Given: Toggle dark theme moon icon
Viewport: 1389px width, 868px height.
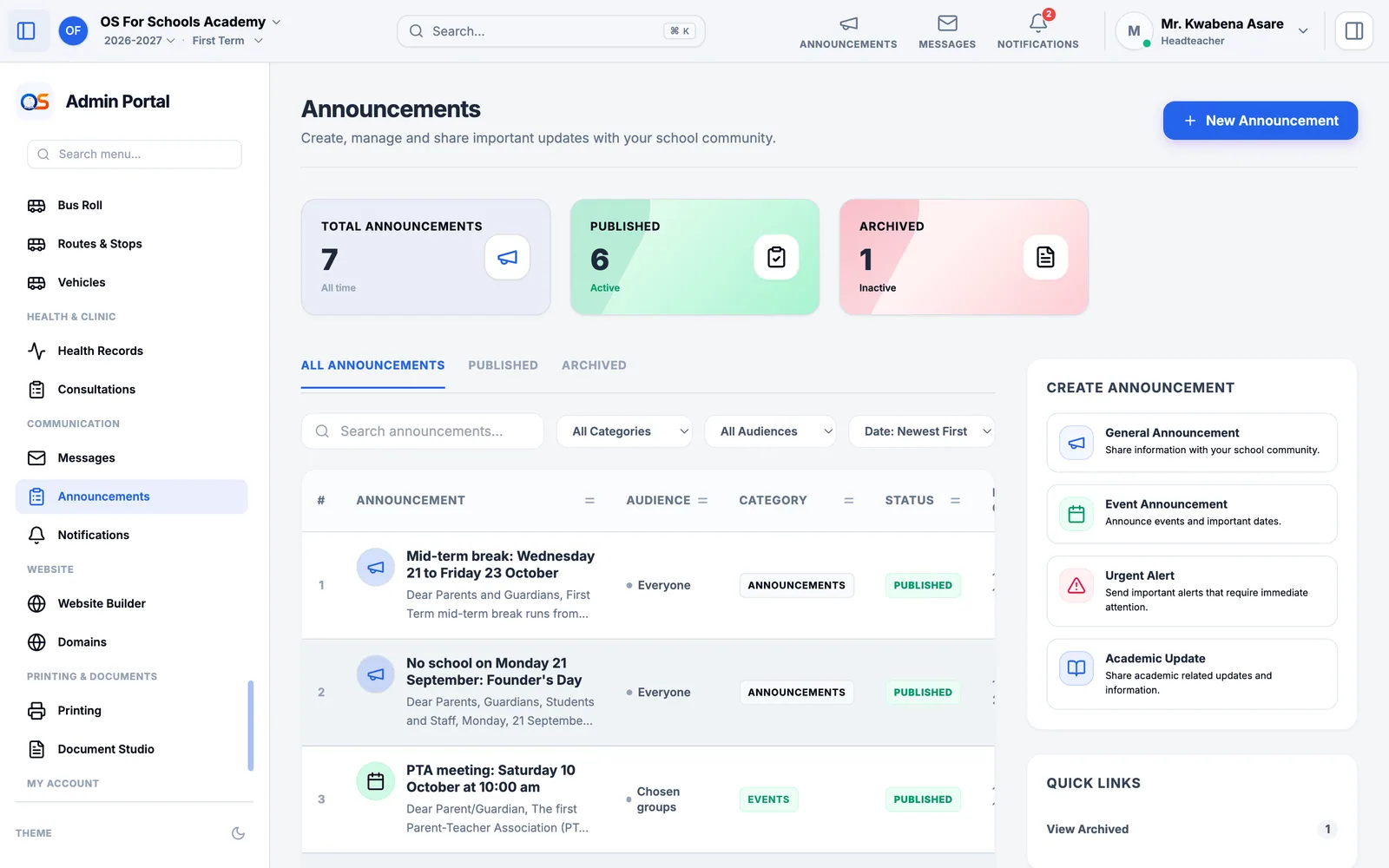Looking at the screenshot, I should (x=238, y=833).
